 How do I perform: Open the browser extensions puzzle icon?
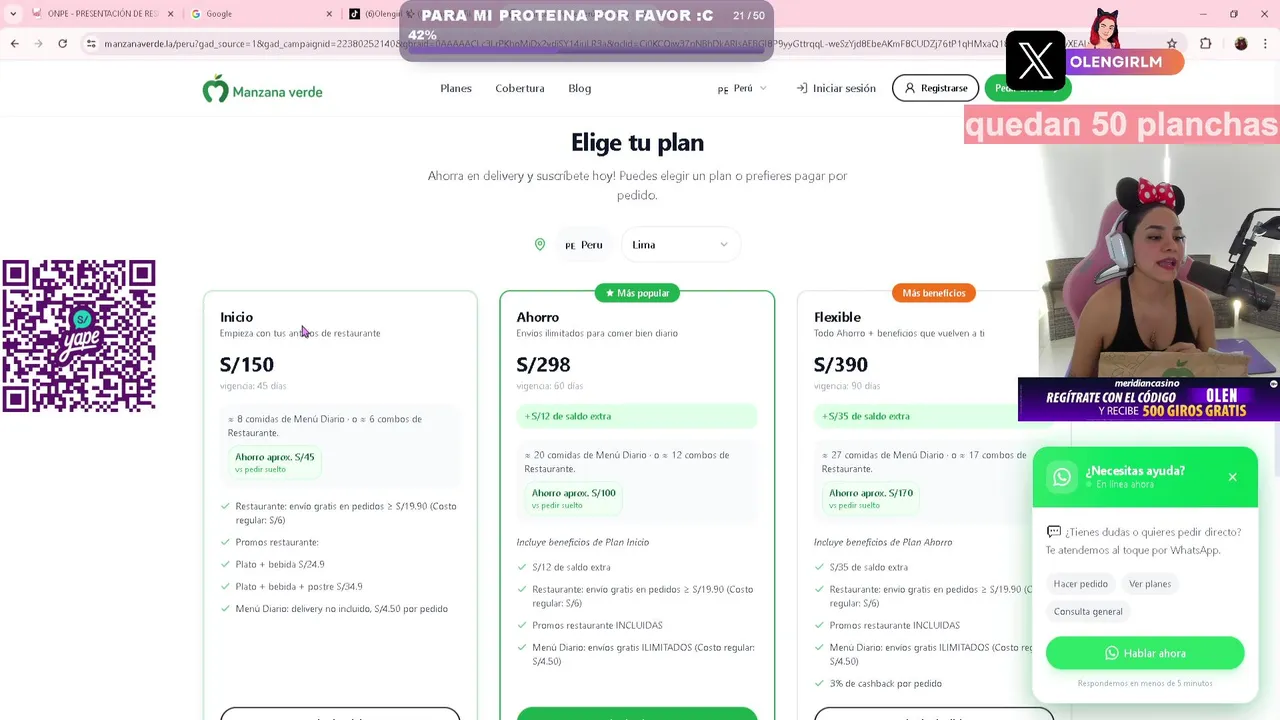1205,44
